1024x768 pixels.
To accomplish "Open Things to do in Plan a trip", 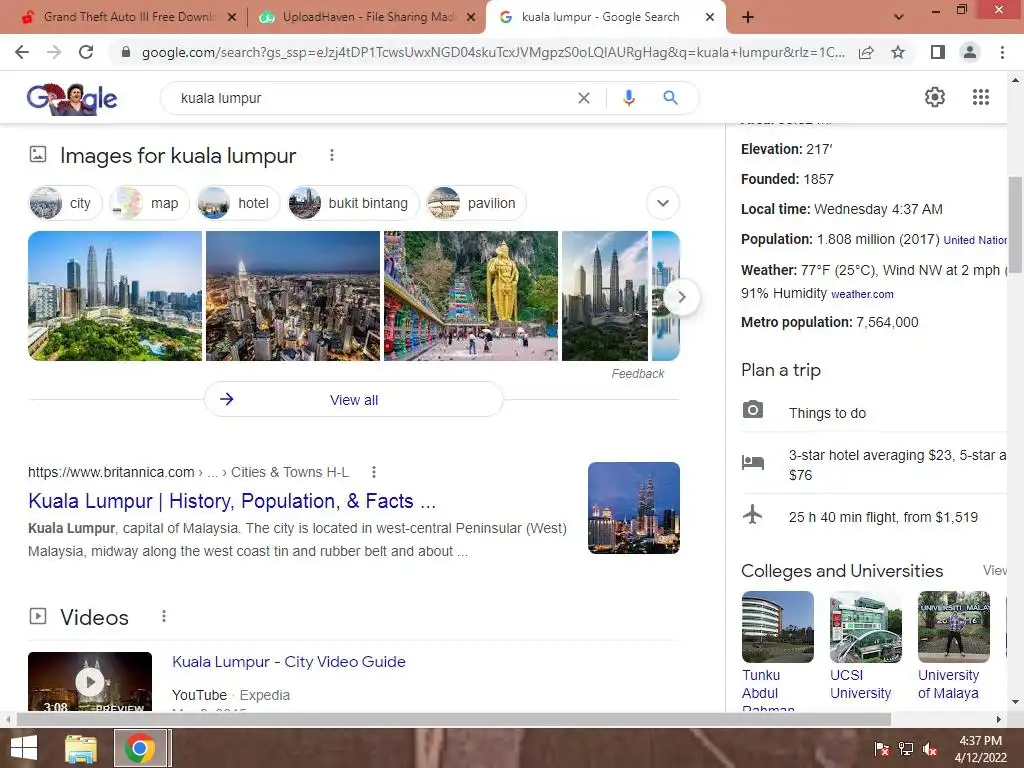I will pos(827,413).
